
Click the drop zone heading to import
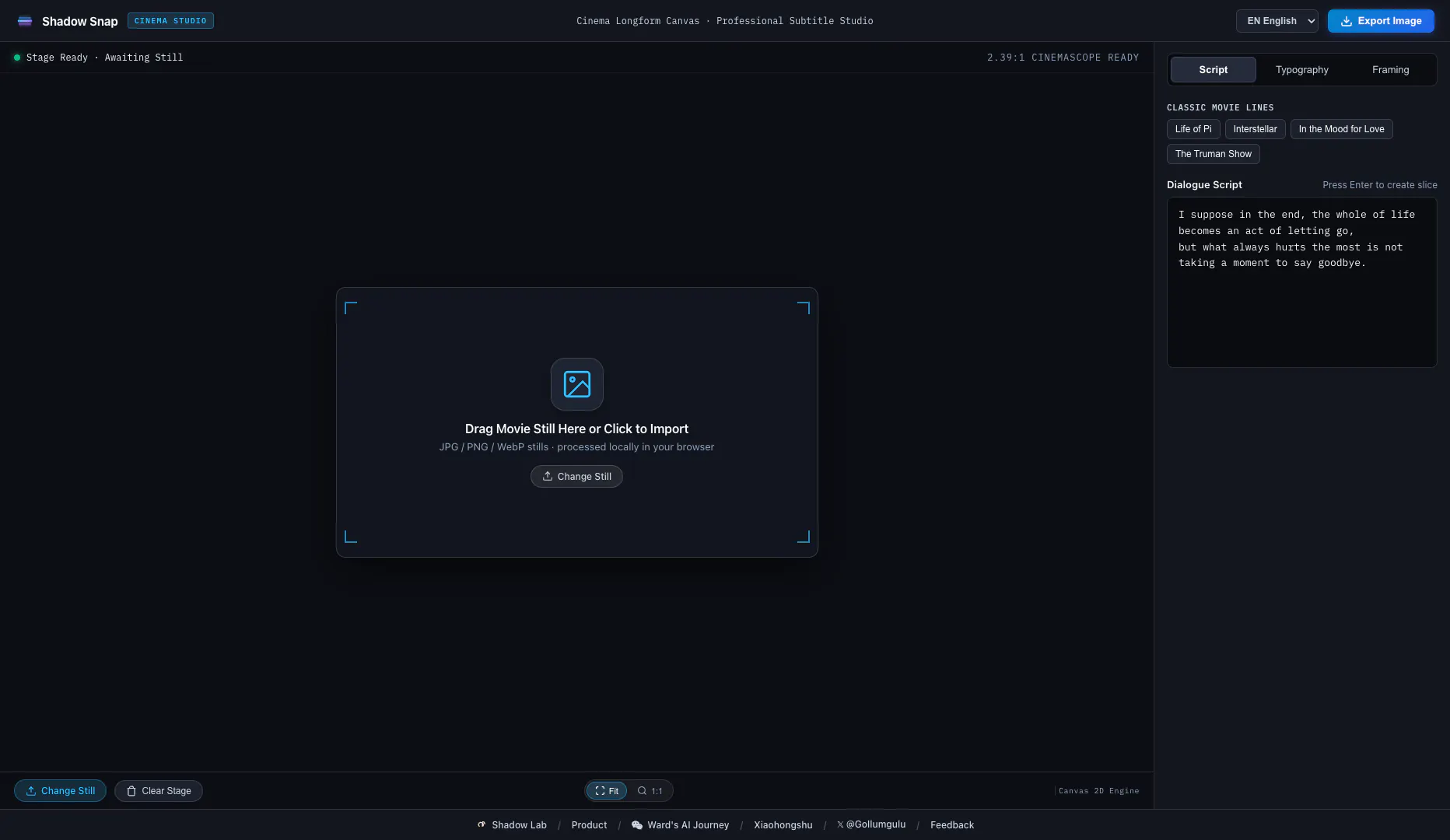(x=576, y=429)
